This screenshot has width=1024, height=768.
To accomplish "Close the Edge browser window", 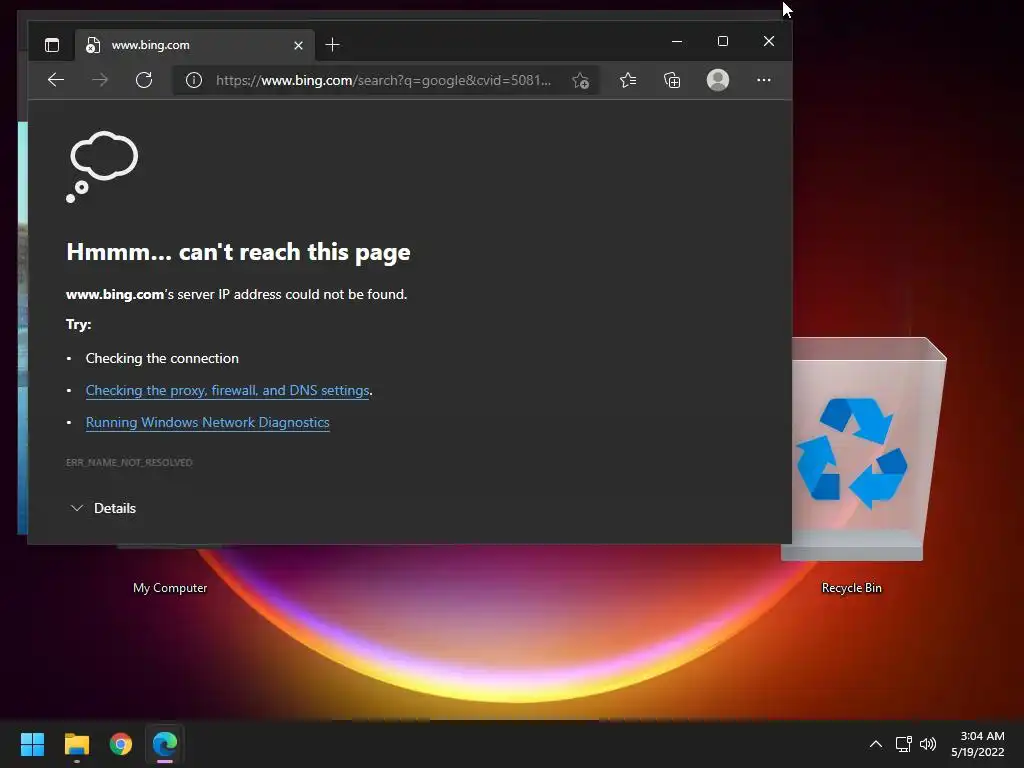I will (769, 41).
